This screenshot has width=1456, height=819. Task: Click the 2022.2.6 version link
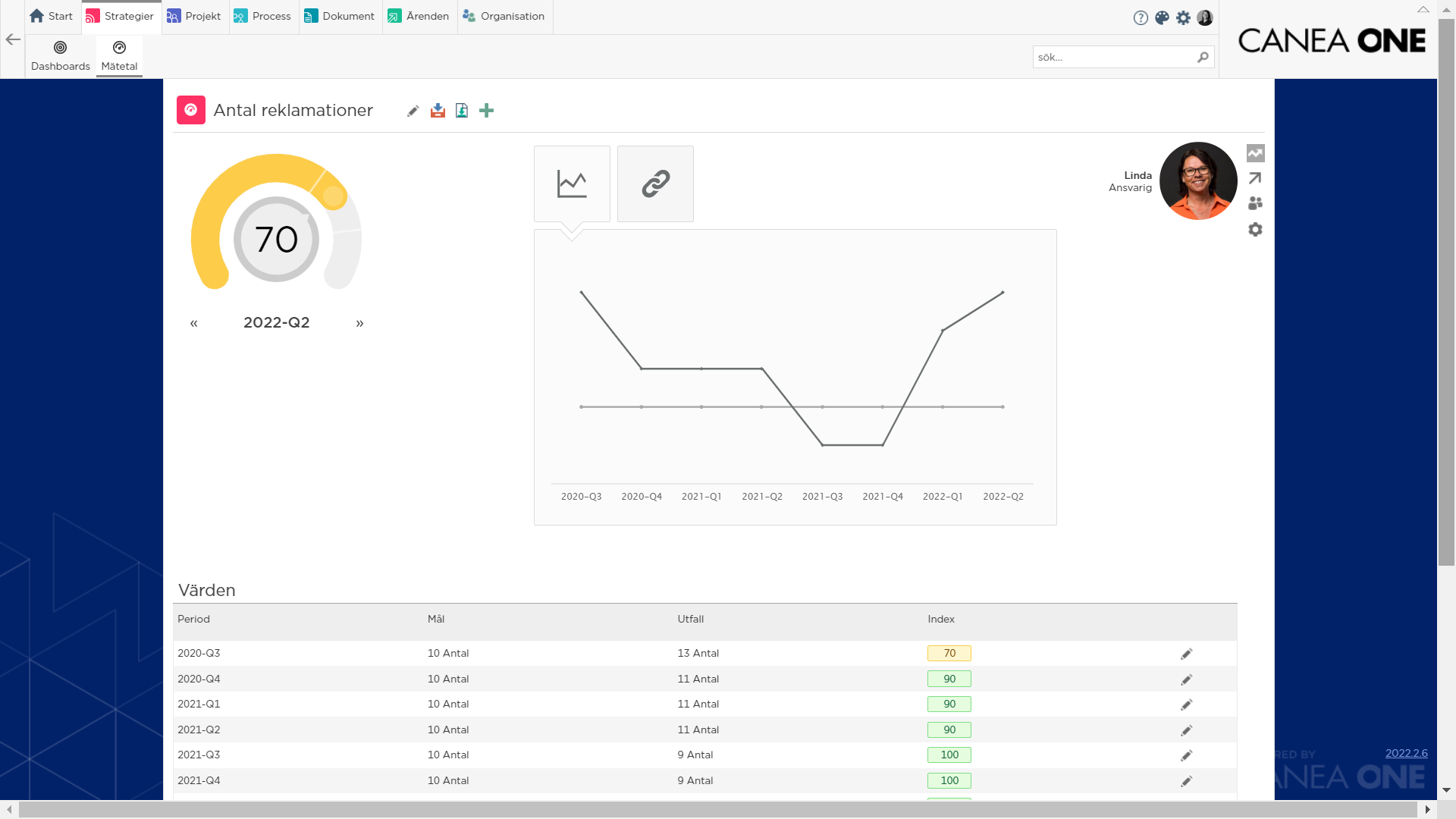click(x=1407, y=753)
